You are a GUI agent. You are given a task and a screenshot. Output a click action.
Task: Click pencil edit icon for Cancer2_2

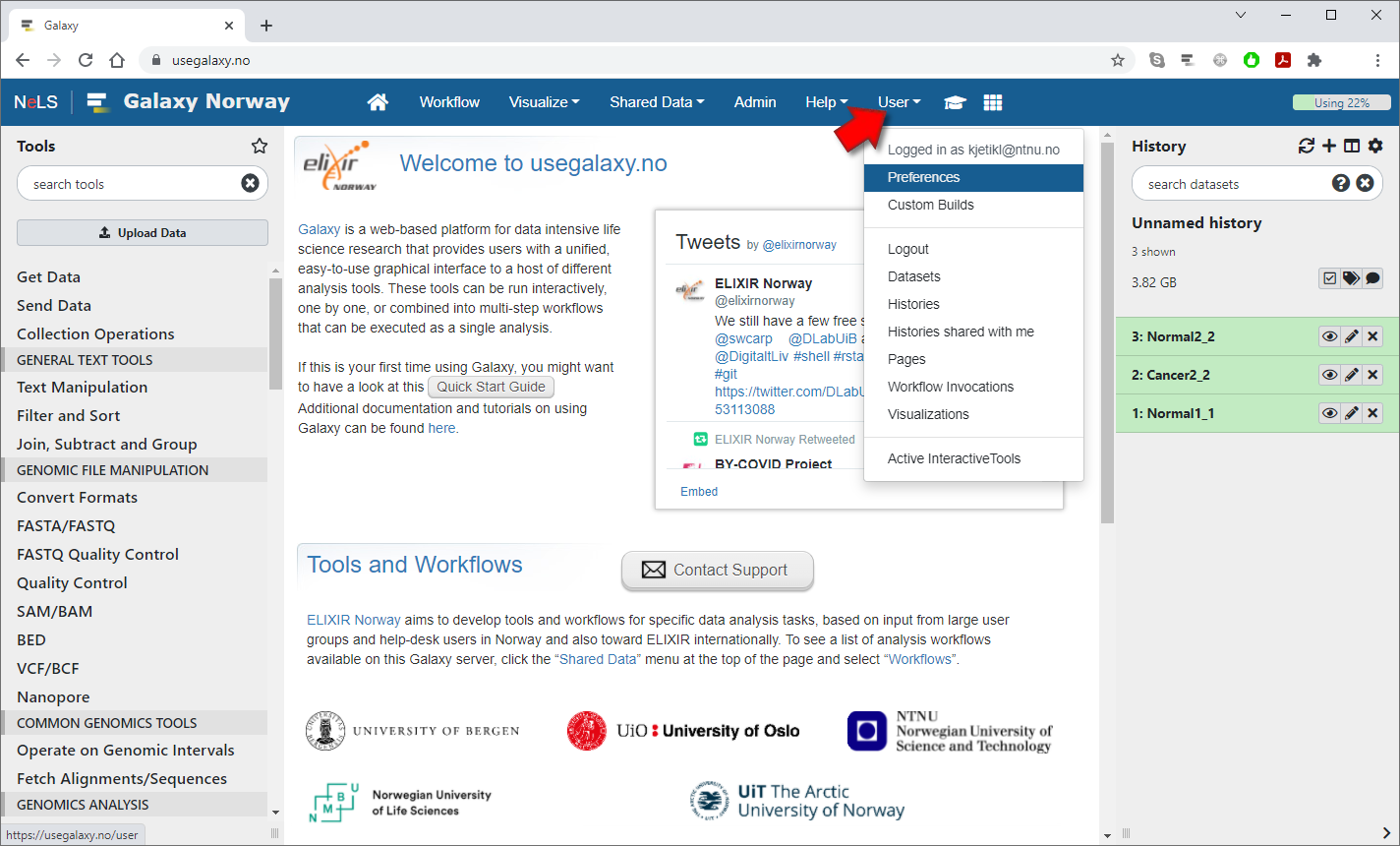(1352, 375)
